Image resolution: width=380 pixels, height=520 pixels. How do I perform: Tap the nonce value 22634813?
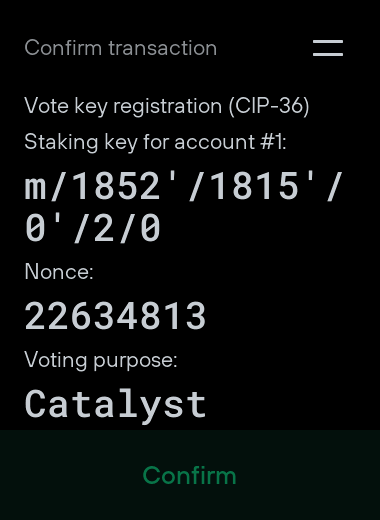[x=115, y=316]
